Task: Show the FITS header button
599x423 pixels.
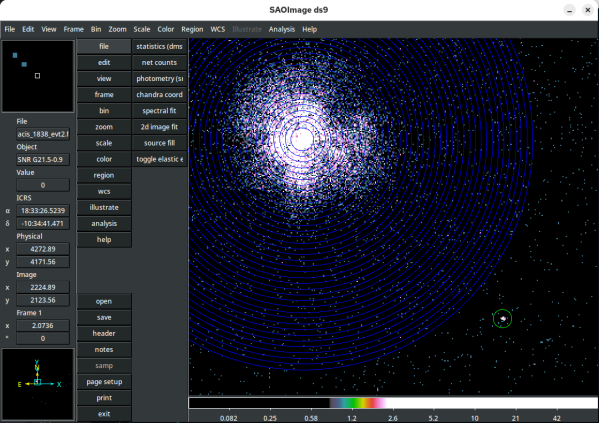Action: coord(104,333)
